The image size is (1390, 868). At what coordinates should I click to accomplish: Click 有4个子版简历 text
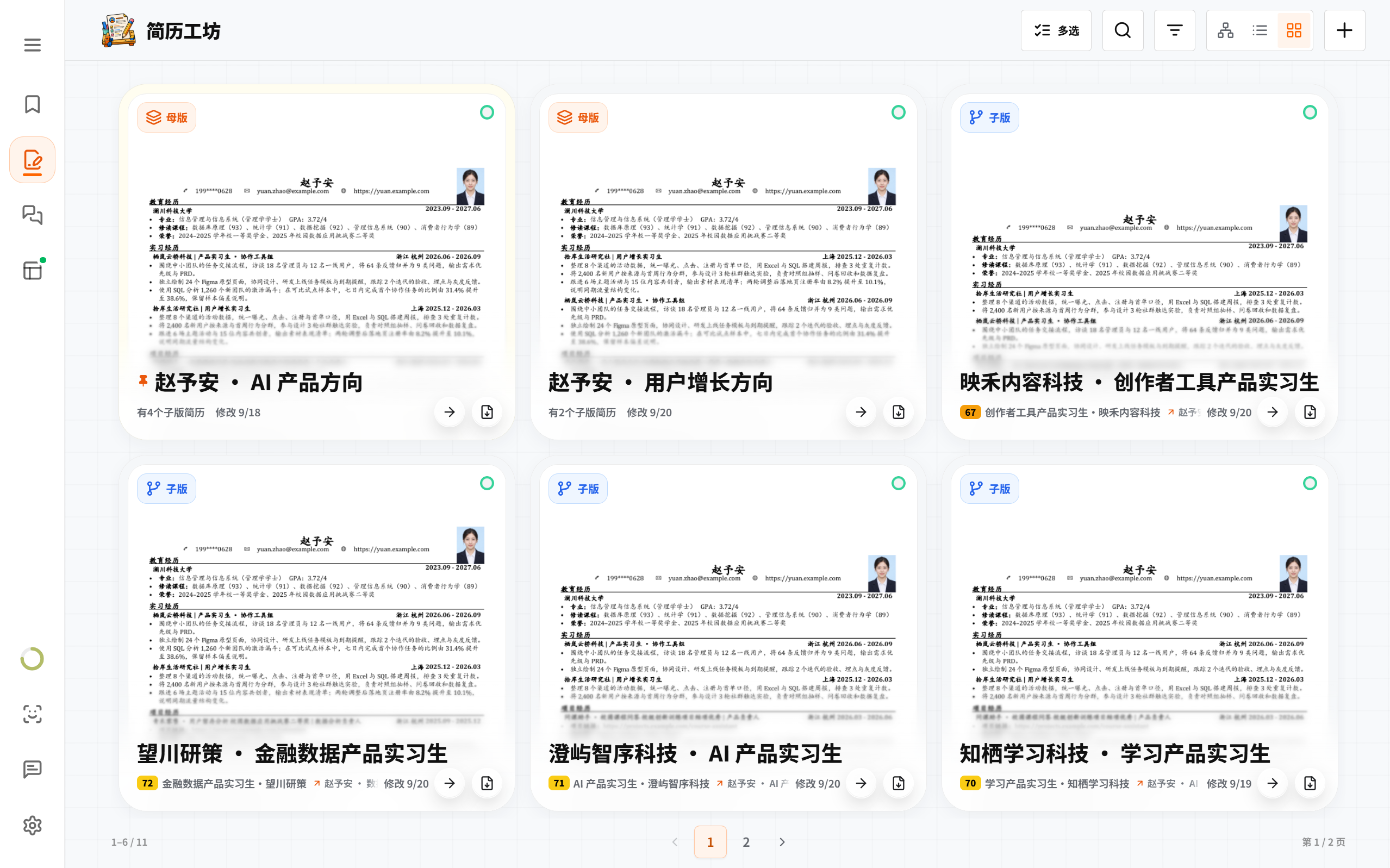pos(171,413)
